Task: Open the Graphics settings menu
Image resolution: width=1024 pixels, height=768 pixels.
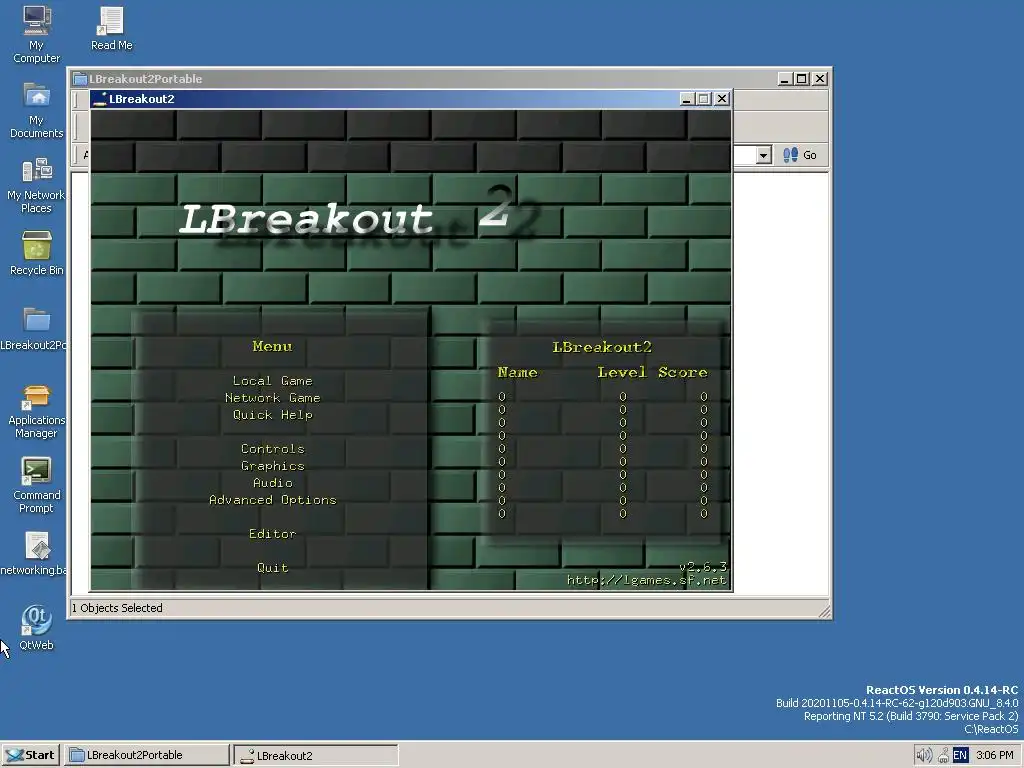Action: [272, 466]
